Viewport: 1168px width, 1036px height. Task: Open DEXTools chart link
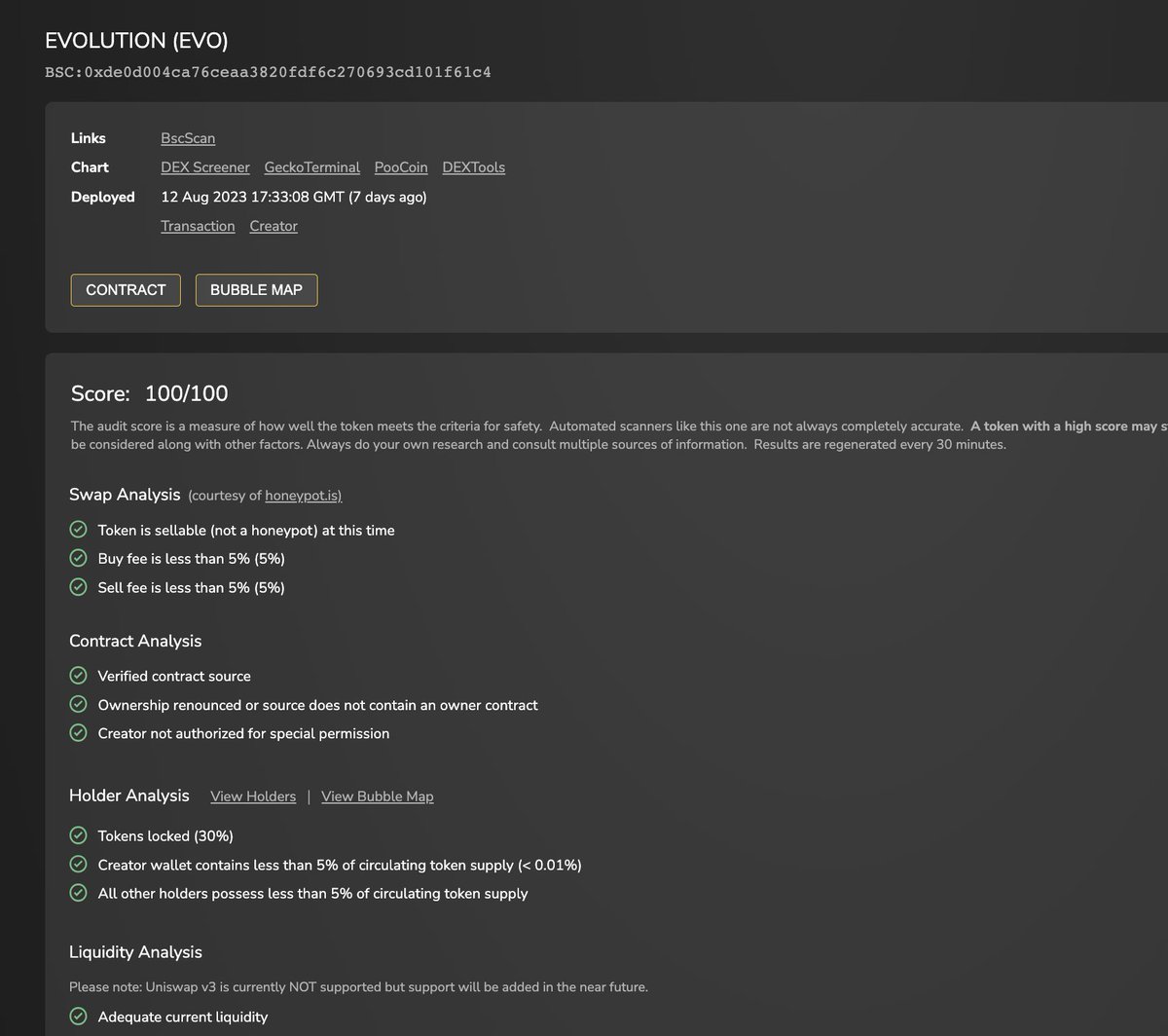pos(474,167)
